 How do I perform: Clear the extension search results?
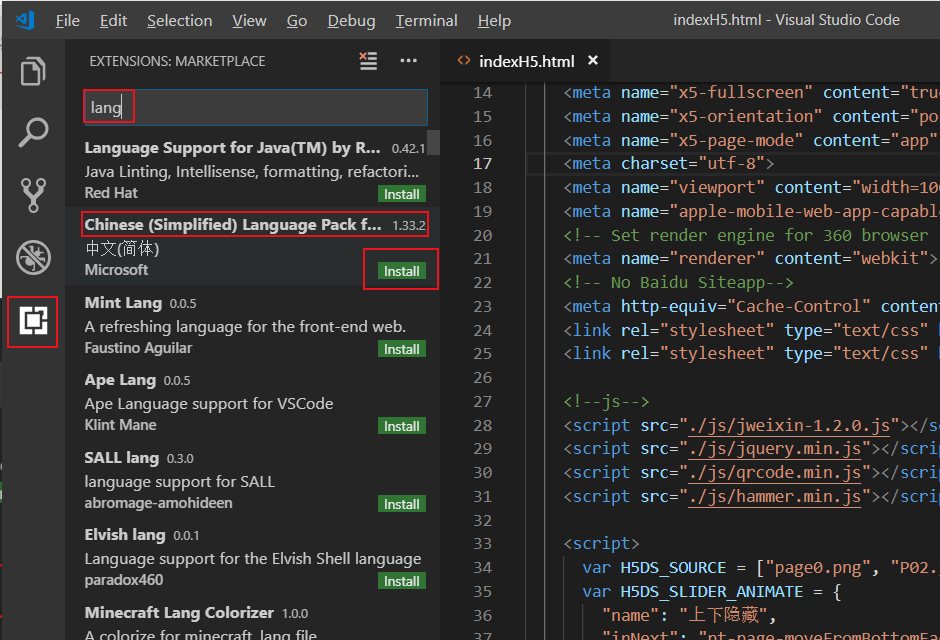[x=368, y=61]
